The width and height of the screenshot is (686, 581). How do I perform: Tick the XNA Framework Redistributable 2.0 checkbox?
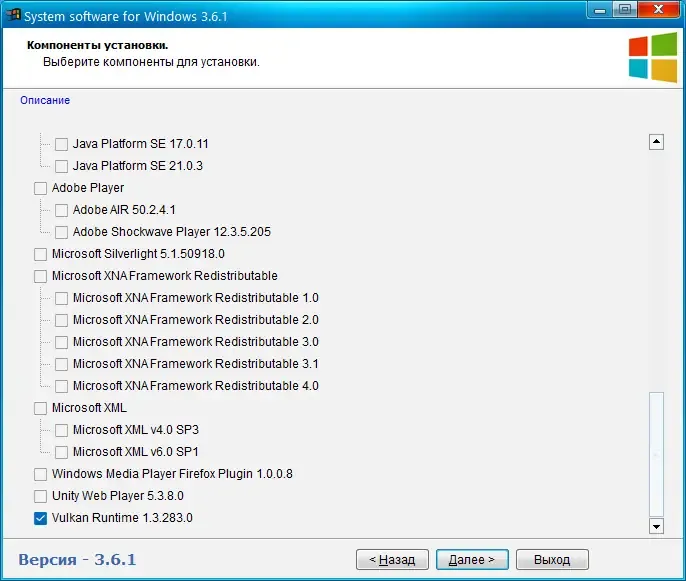point(61,320)
